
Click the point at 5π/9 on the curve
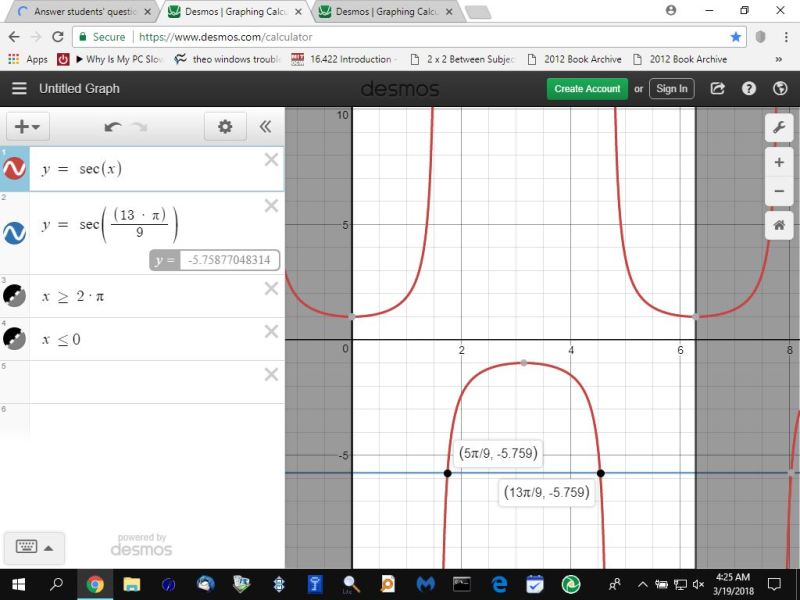click(x=447, y=473)
